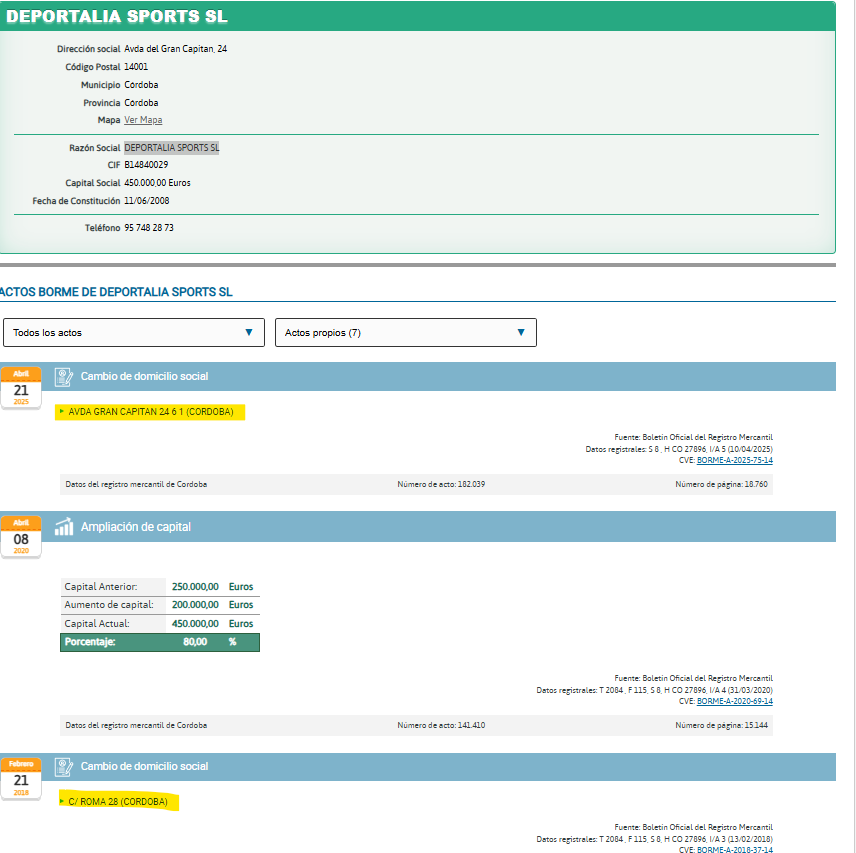This screenshot has height=853, width=856.
Task: Click the Capital Social 450.000,00 Euros value
Action: click(157, 183)
